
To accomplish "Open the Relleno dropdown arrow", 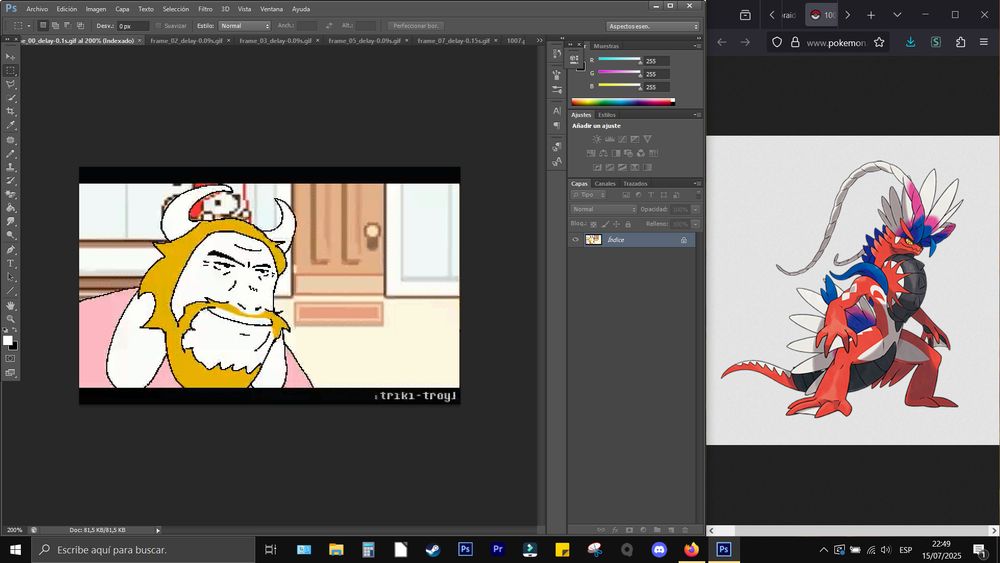I will tap(695, 224).
